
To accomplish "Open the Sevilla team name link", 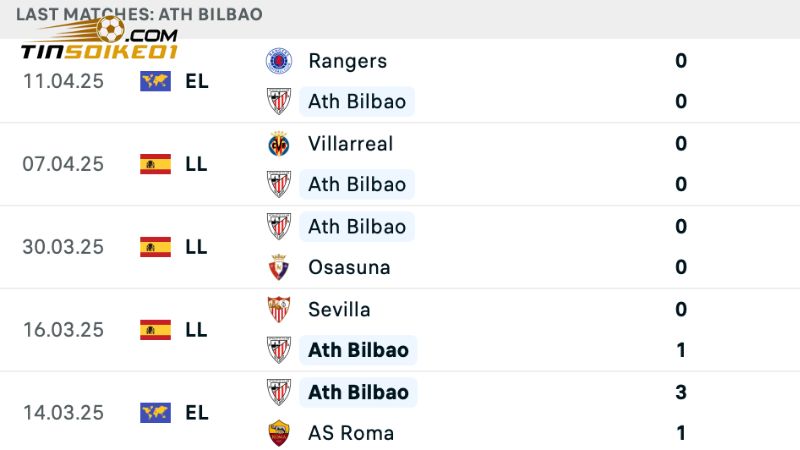I will (x=339, y=309).
